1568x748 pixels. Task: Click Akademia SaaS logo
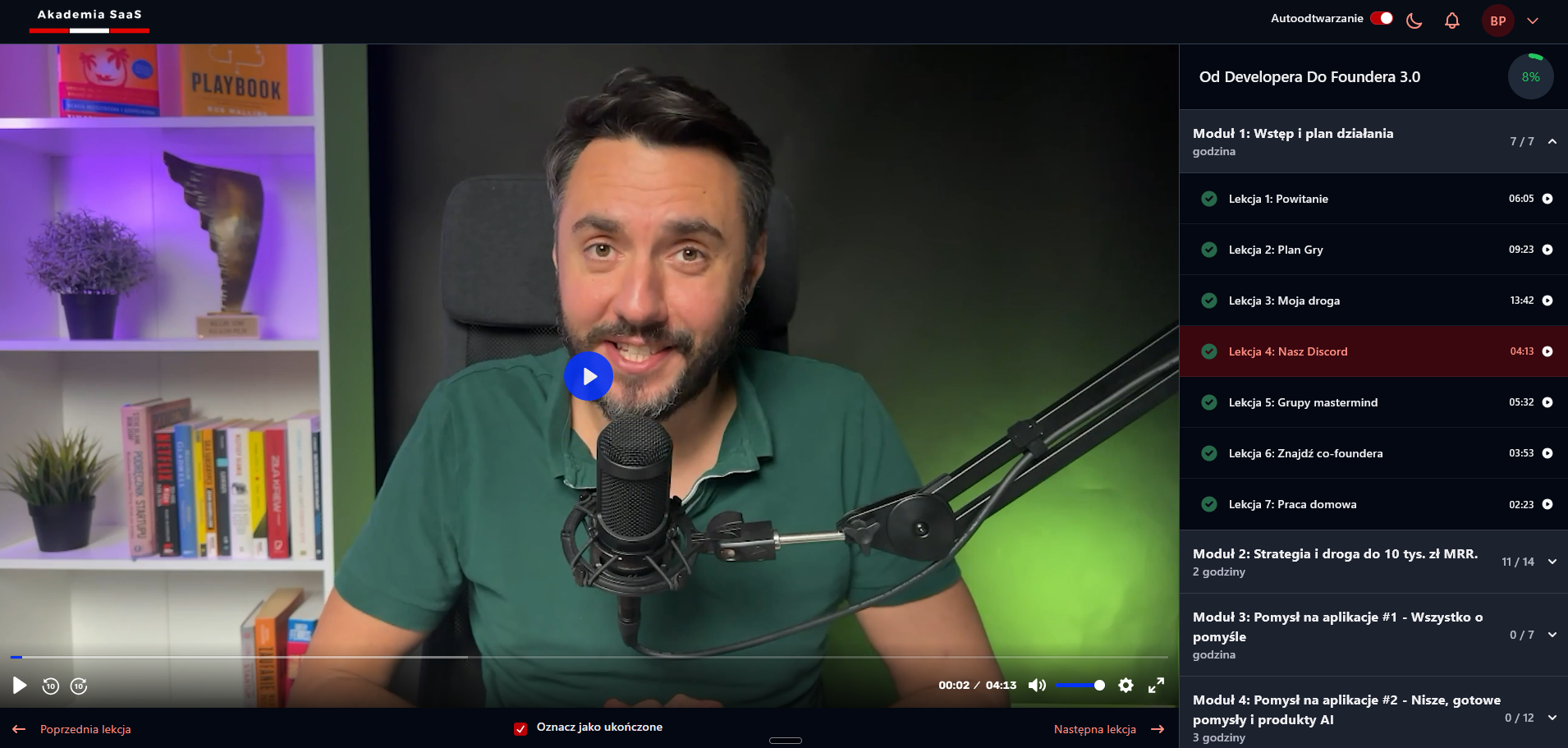pyautogui.click(x=89, y=20)
